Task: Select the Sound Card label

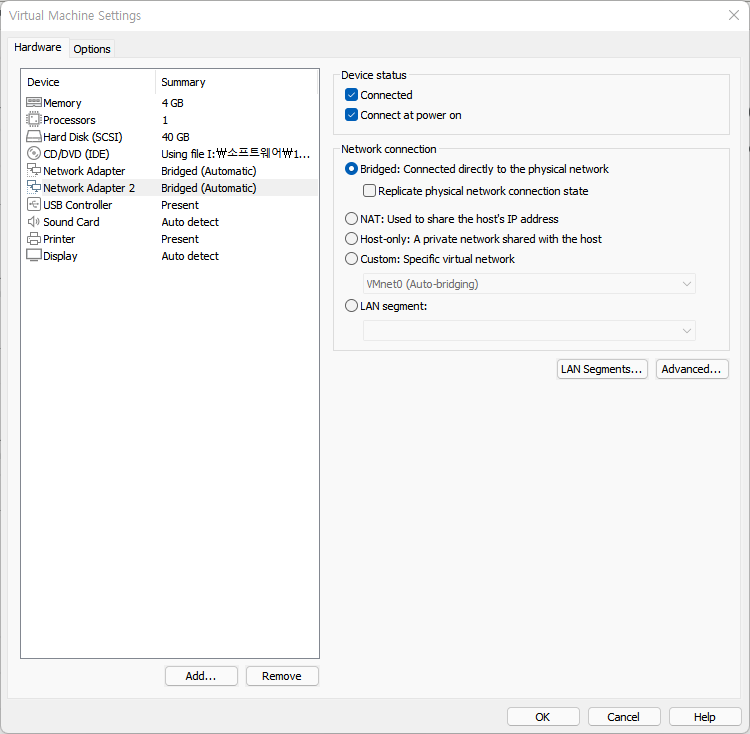Action: (71, 222)
